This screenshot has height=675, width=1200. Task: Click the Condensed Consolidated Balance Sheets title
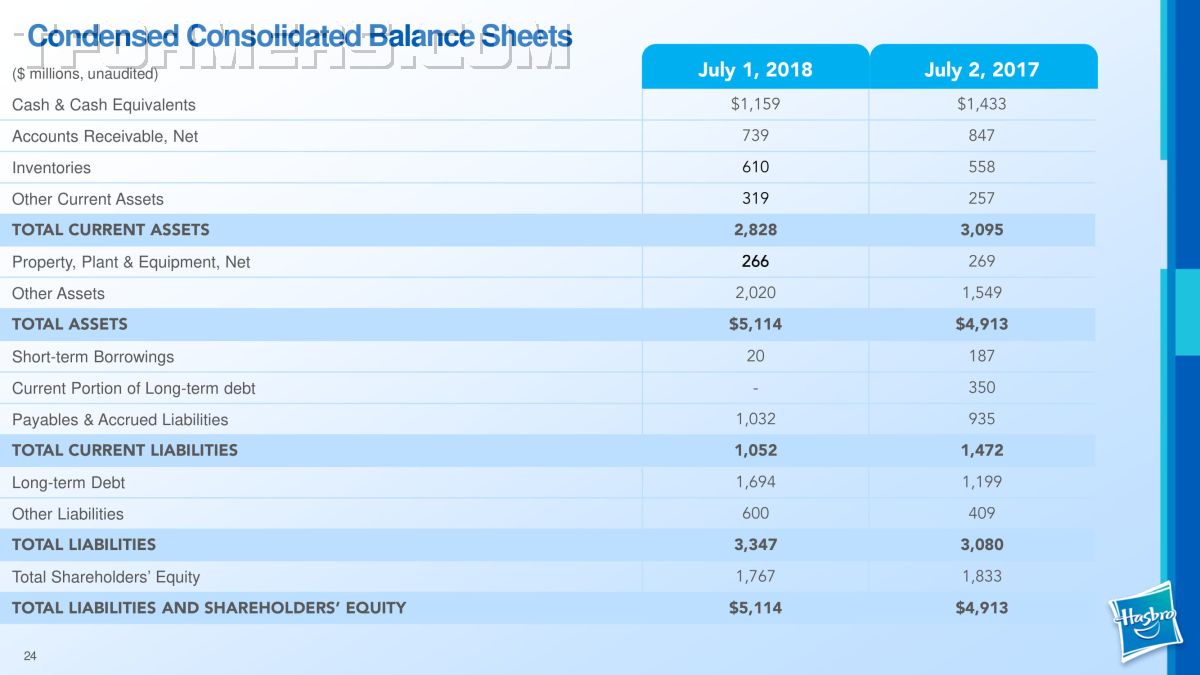coord(299,37)
